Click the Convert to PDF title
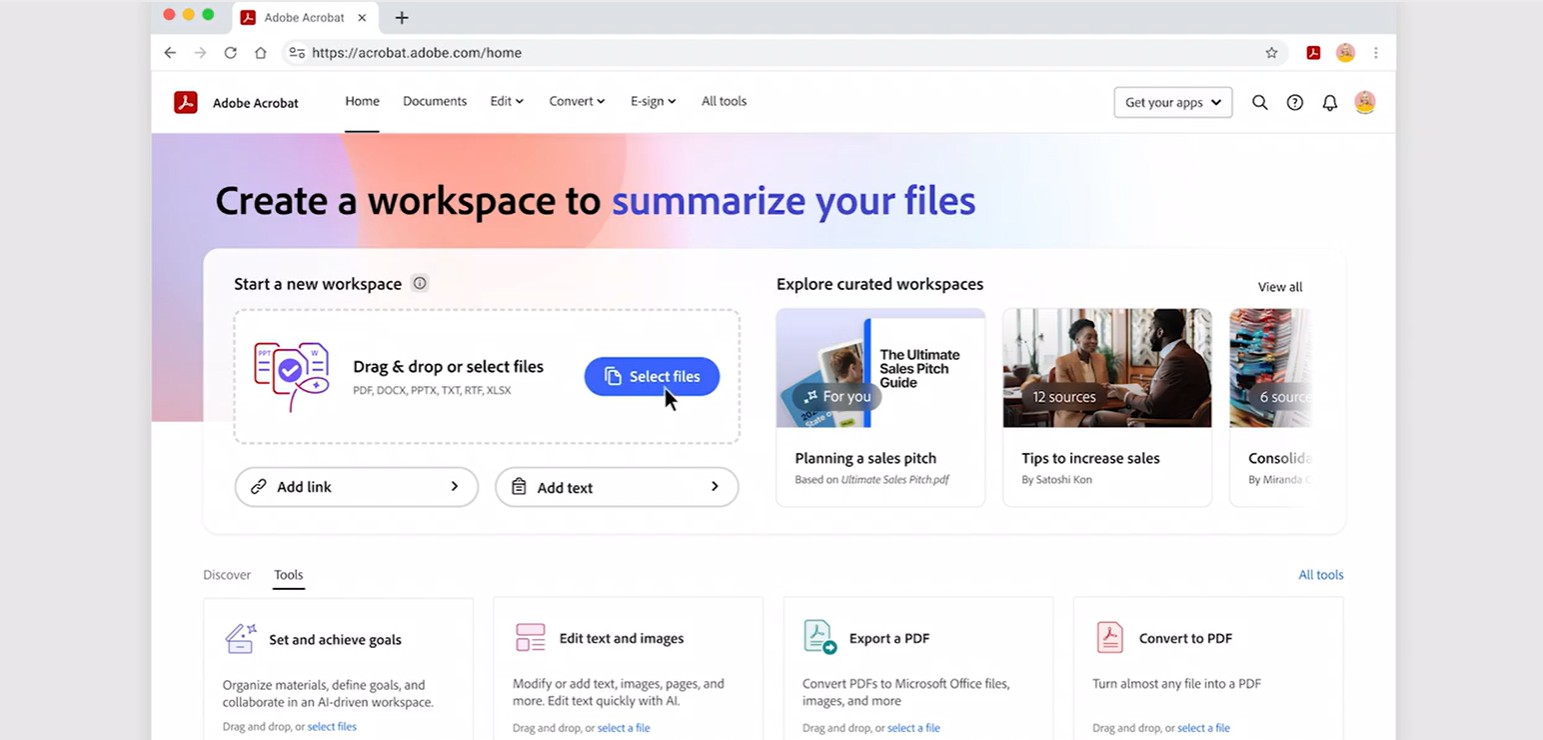The height and width of the screenshot is (740, 1543). (x=1186, y=638)
